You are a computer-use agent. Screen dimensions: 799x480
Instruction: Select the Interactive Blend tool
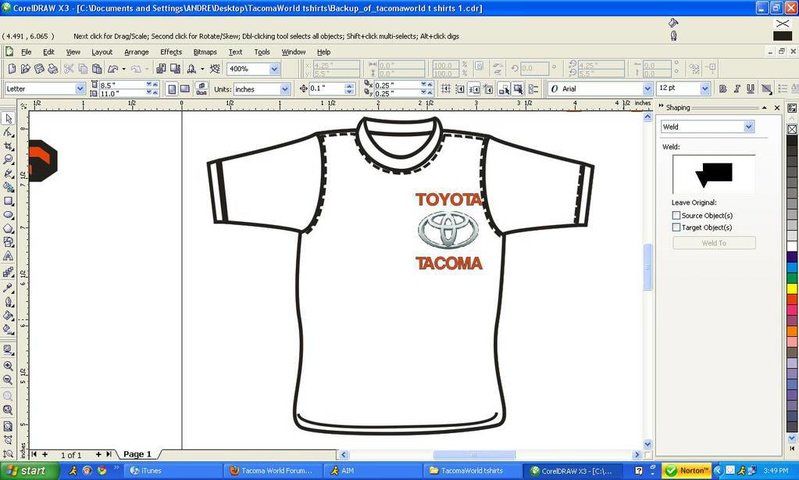[8, 273]
